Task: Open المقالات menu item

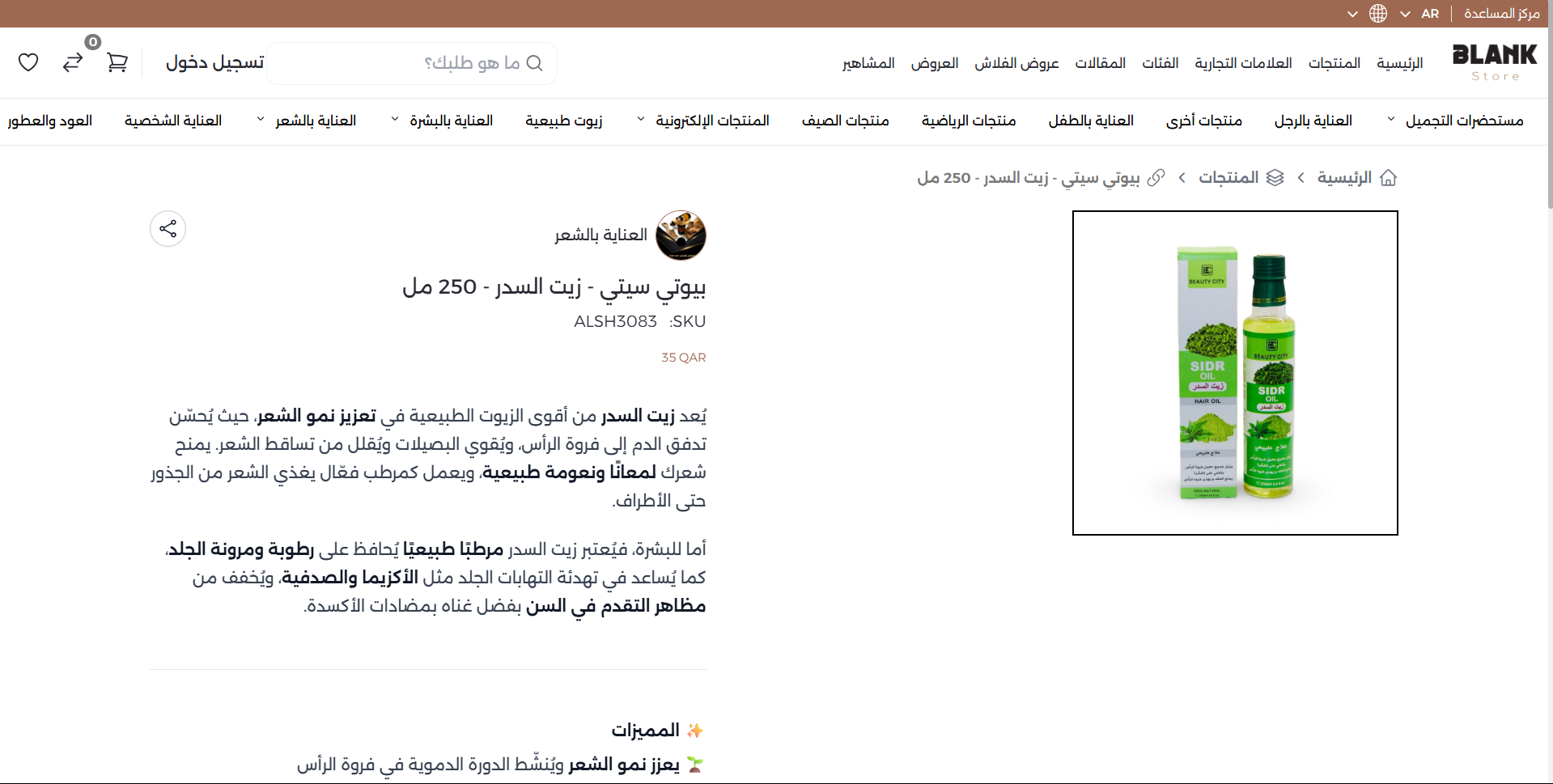Action: [1101, 63]
